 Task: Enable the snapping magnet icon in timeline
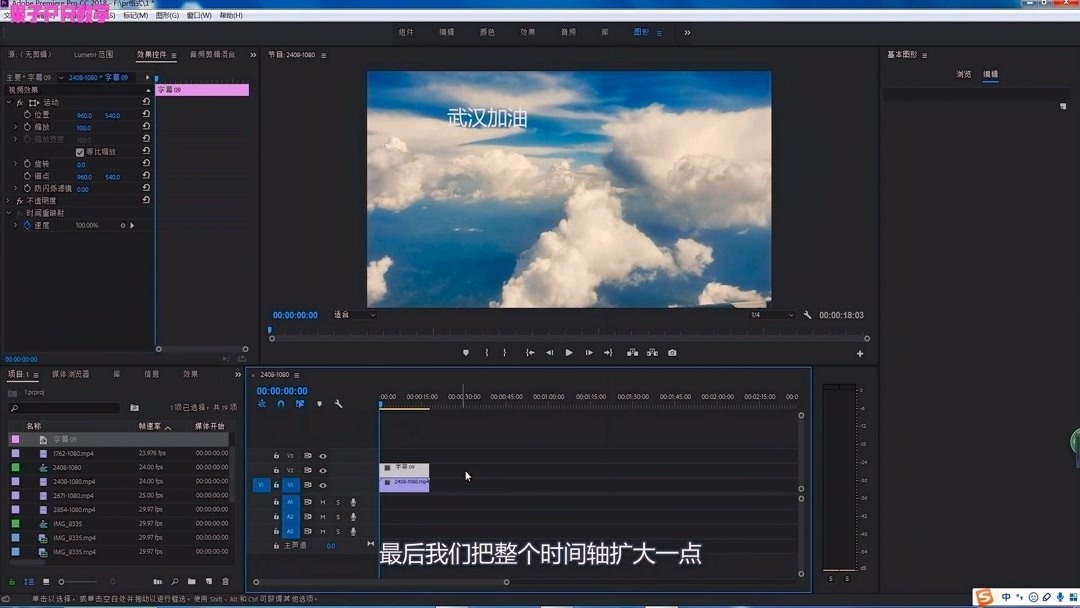click(x=281, y=404)
